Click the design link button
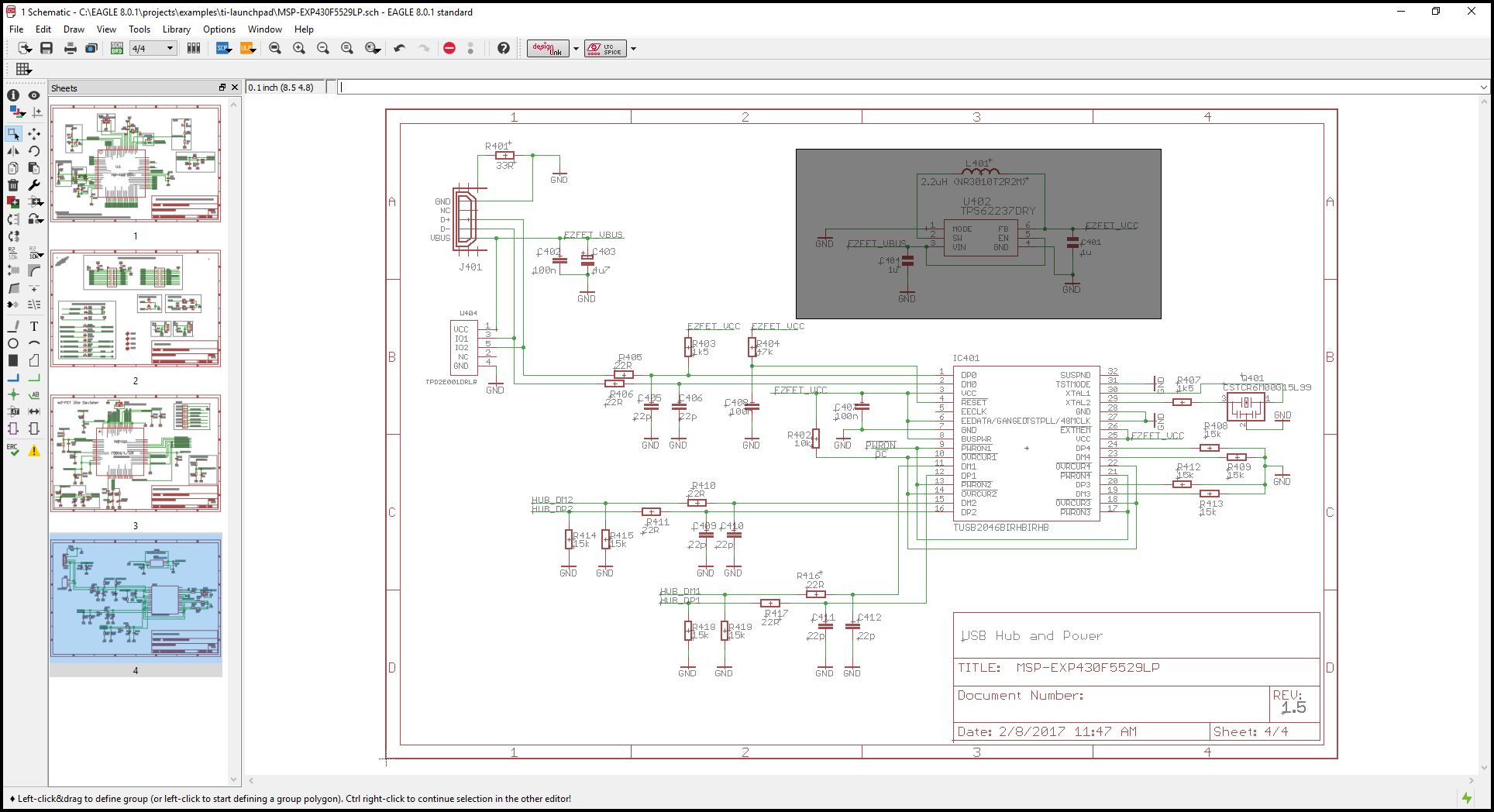Screen dimensions: 1494x812 click(548, 48)
